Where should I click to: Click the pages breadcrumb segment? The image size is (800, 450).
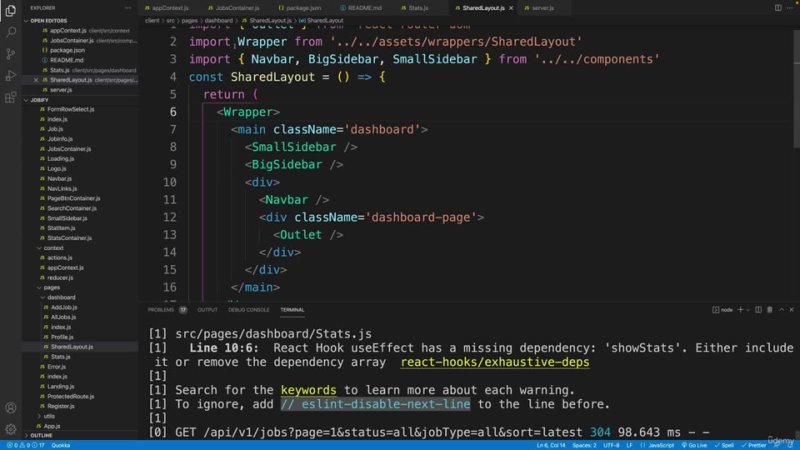(189, 21)
